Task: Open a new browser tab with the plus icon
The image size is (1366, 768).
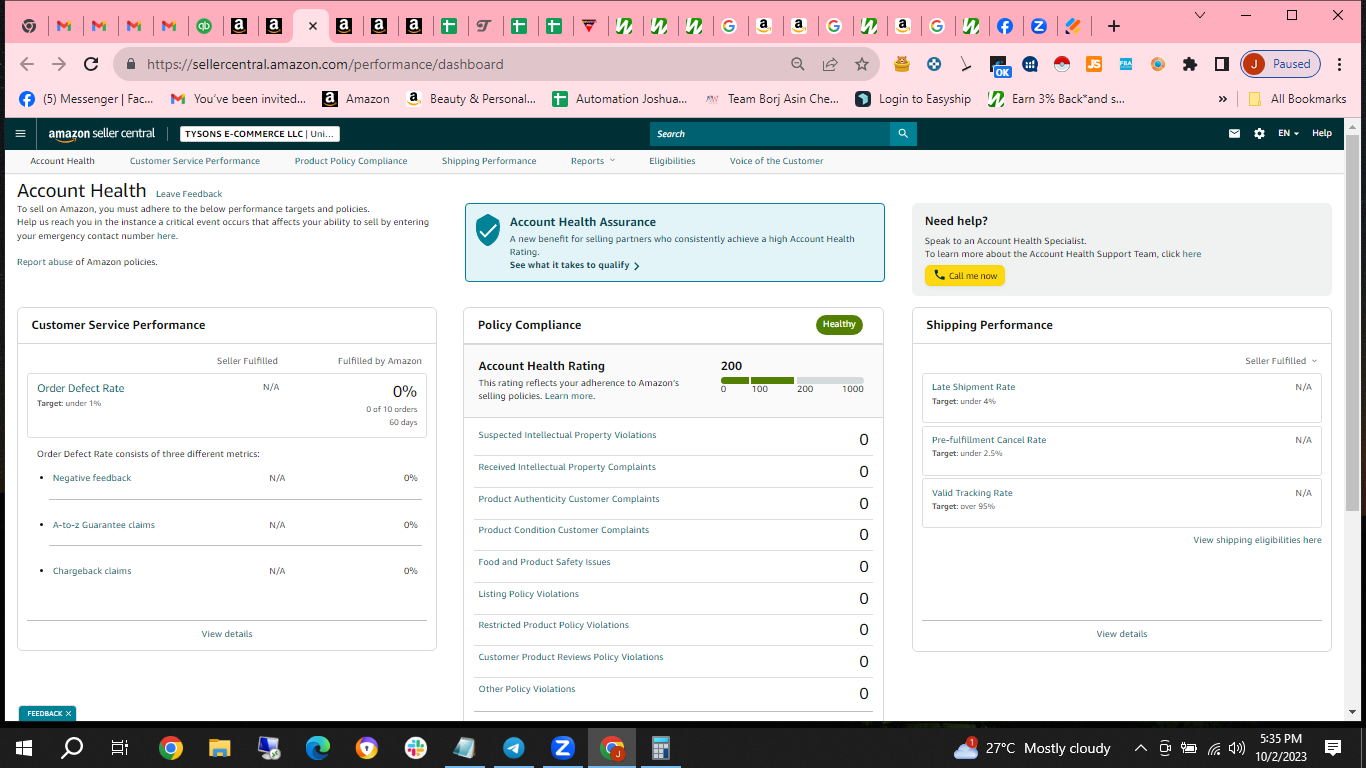Action: point(1114,26)
